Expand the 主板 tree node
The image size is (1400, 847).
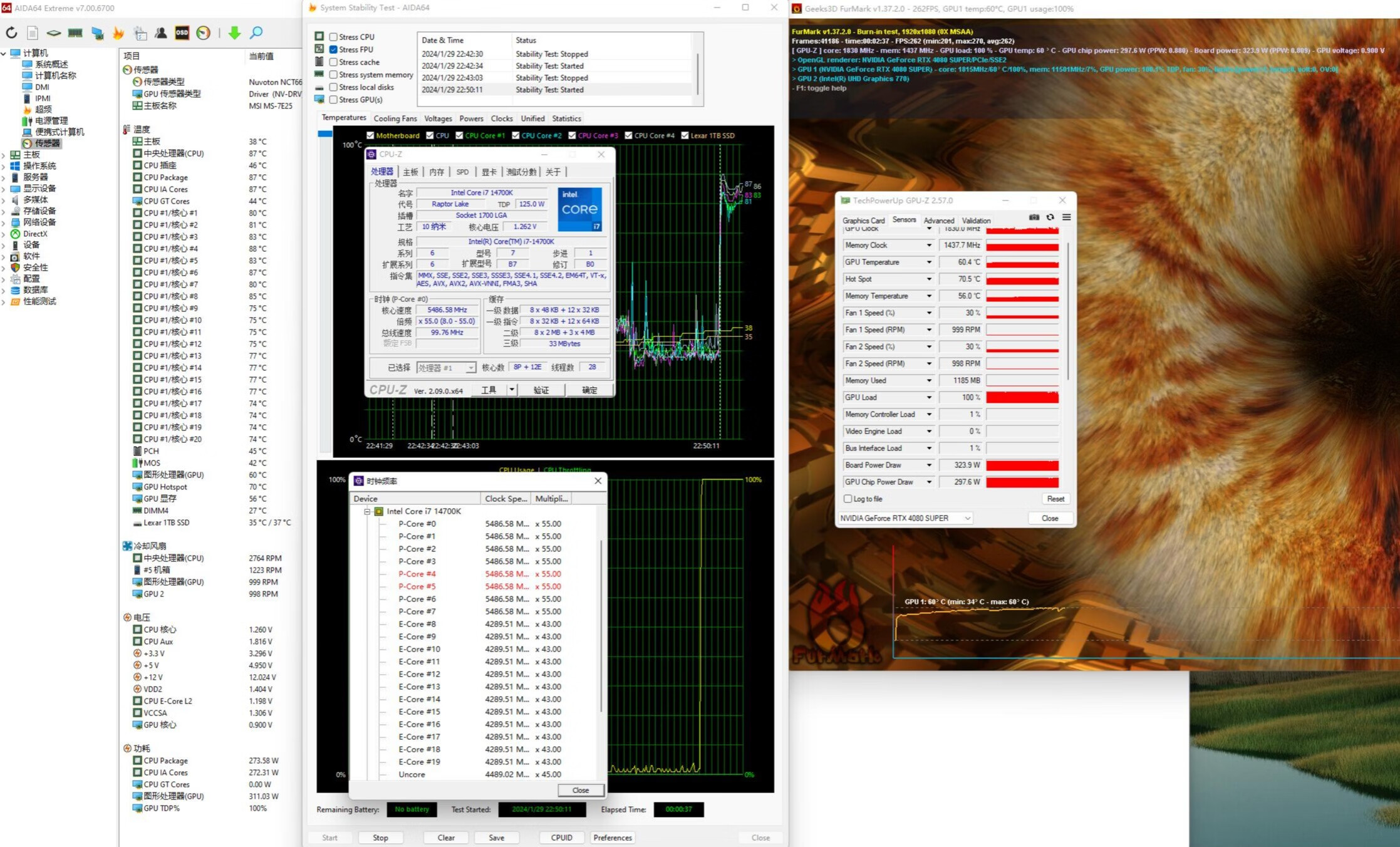tap(4, 155)
